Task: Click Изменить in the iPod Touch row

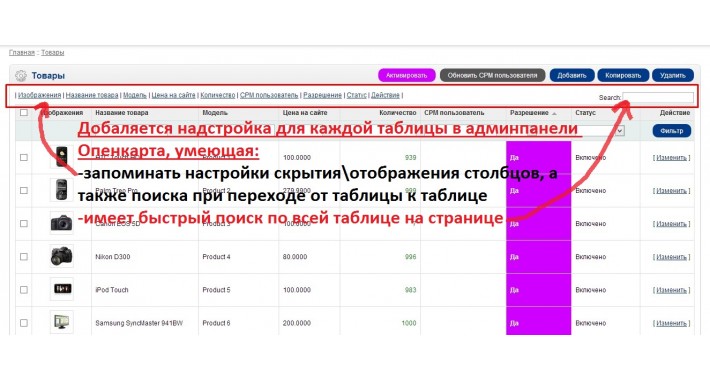Action: click(672, 290)
